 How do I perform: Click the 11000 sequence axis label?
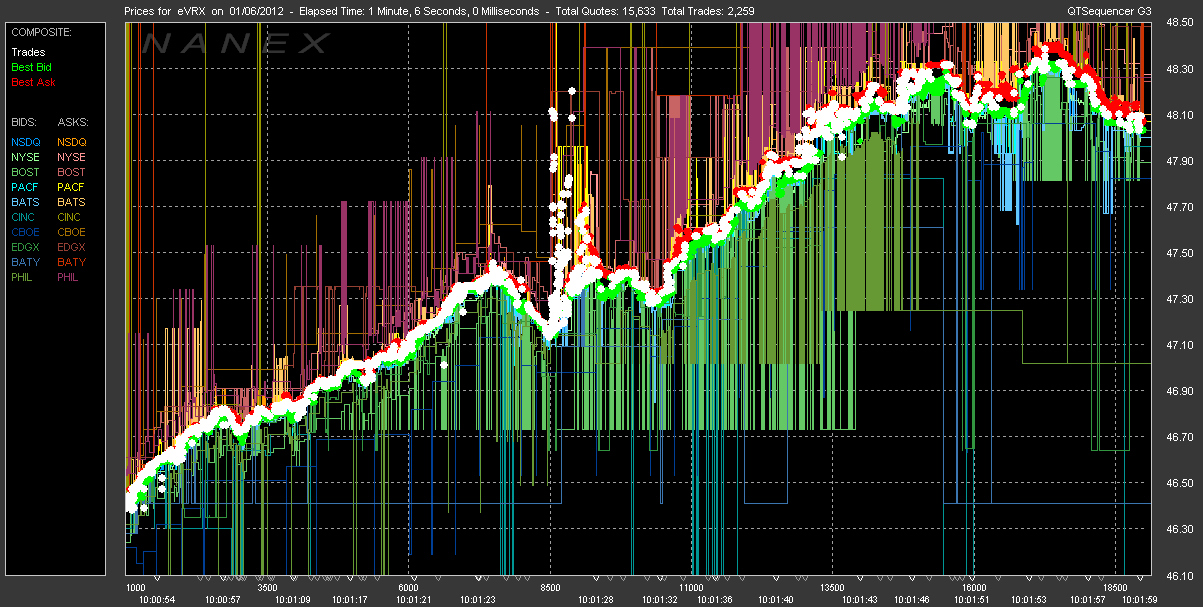[693, 588]
